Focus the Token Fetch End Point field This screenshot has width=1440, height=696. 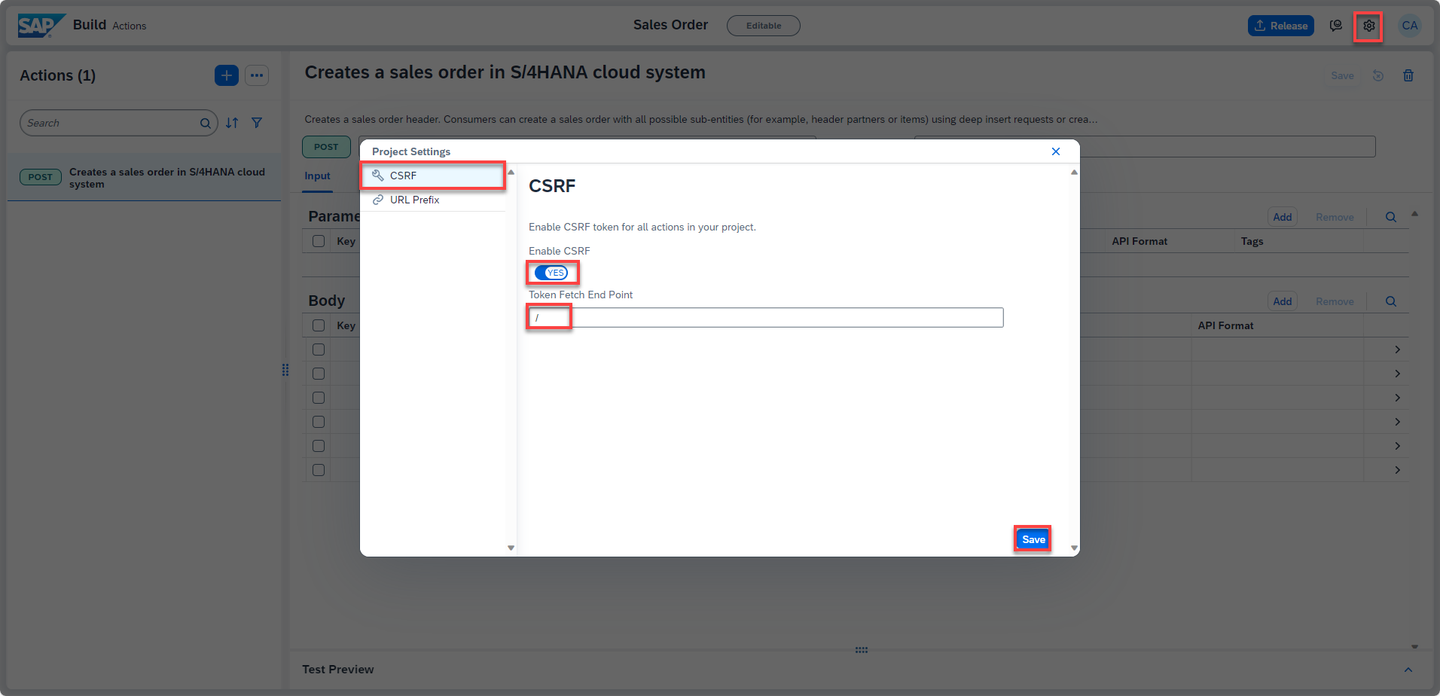pos(766,317)
